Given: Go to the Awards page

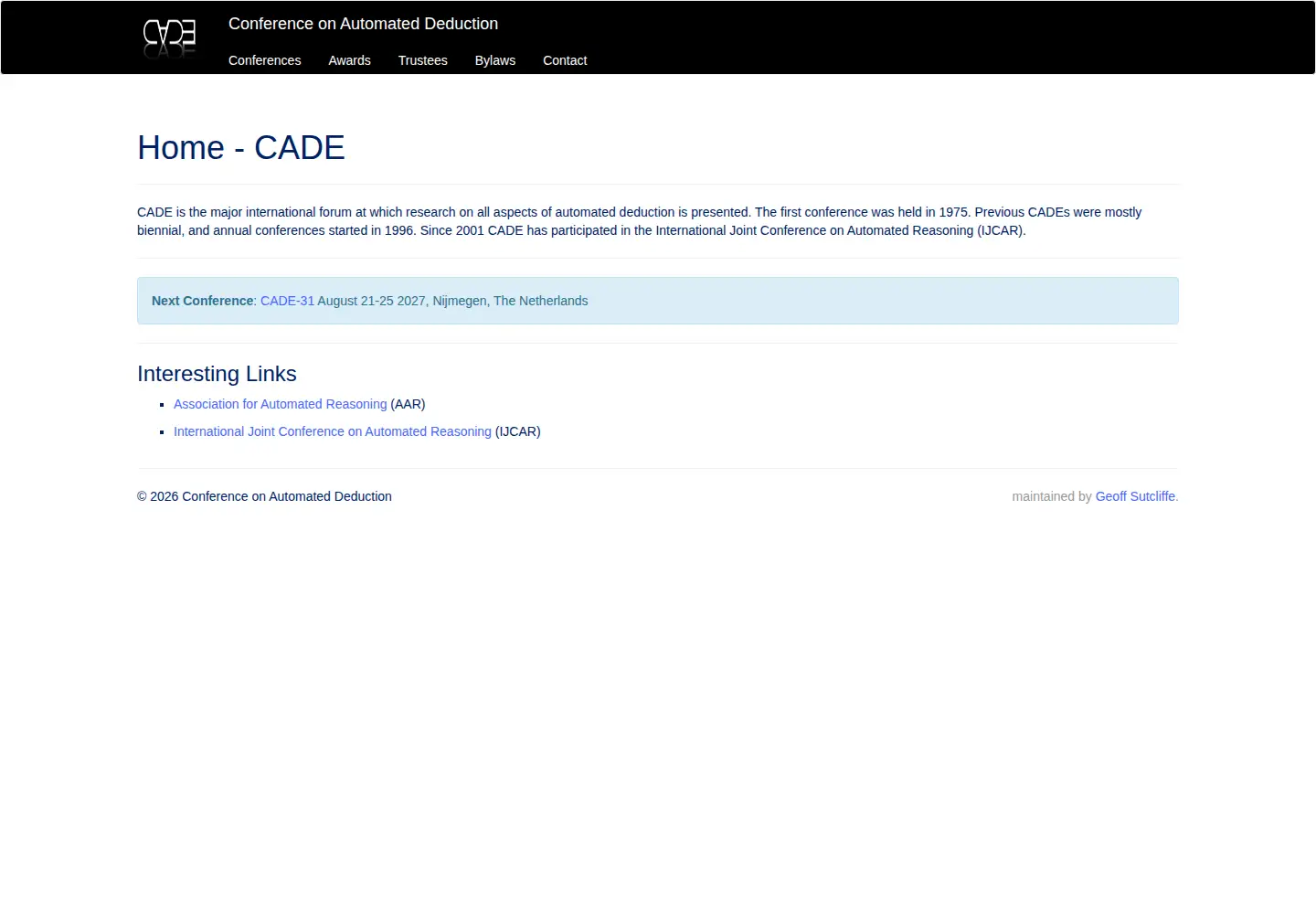Looking at the screenshot, I should point(349,60).
